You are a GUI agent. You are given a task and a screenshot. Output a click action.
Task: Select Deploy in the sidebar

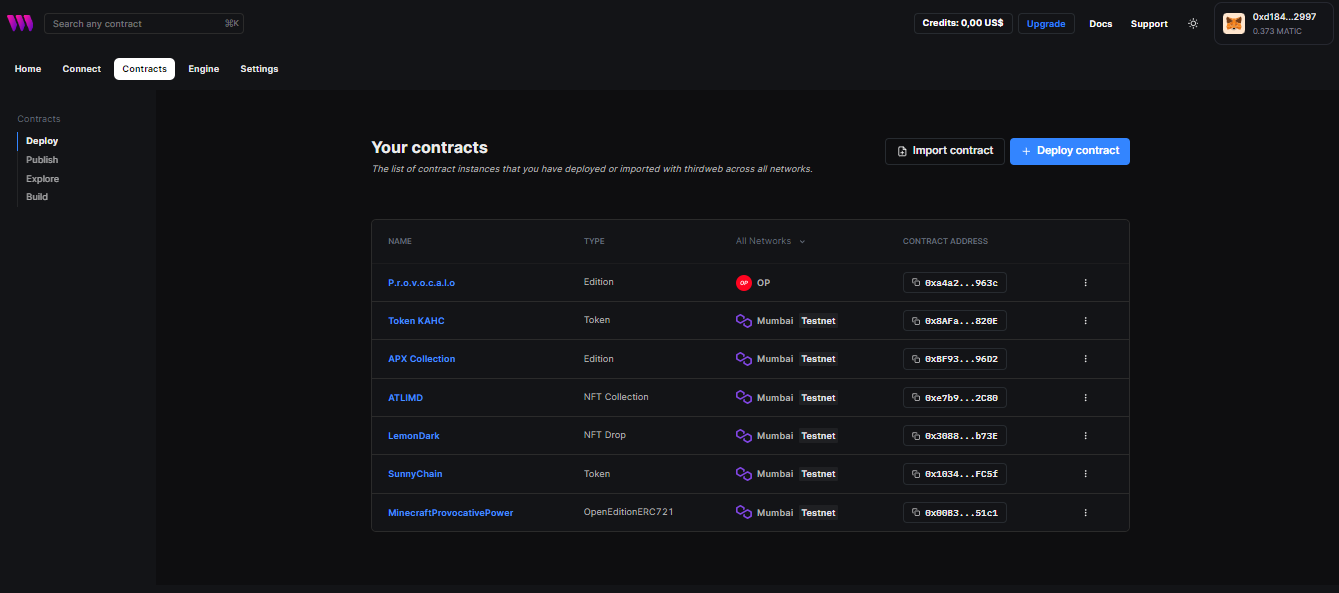[42, 141]
